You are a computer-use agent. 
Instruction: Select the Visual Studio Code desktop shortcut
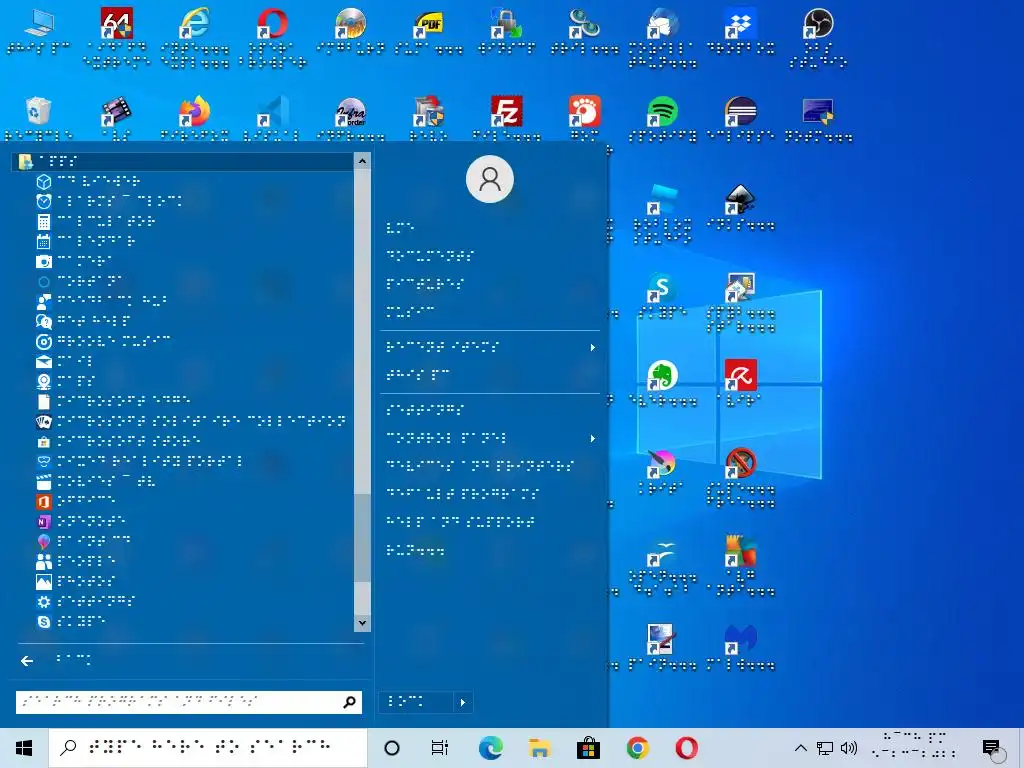(272, 119)
